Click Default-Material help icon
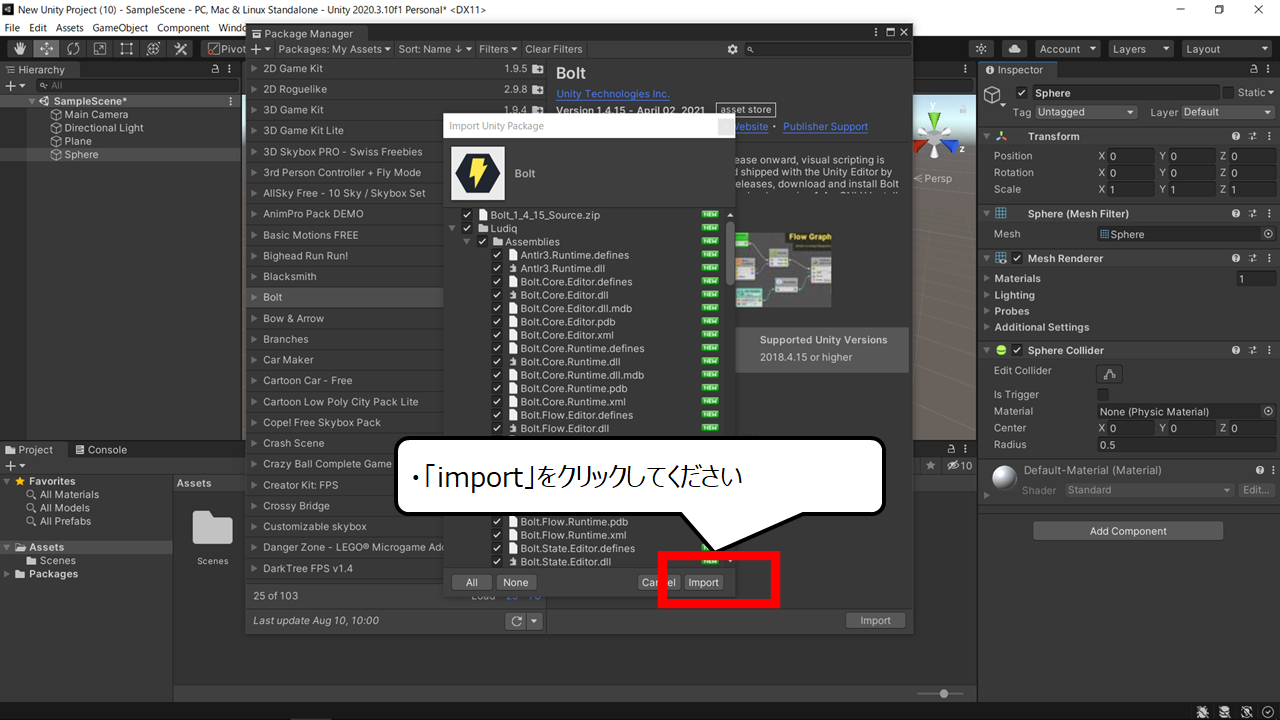 coord(1260,470)
